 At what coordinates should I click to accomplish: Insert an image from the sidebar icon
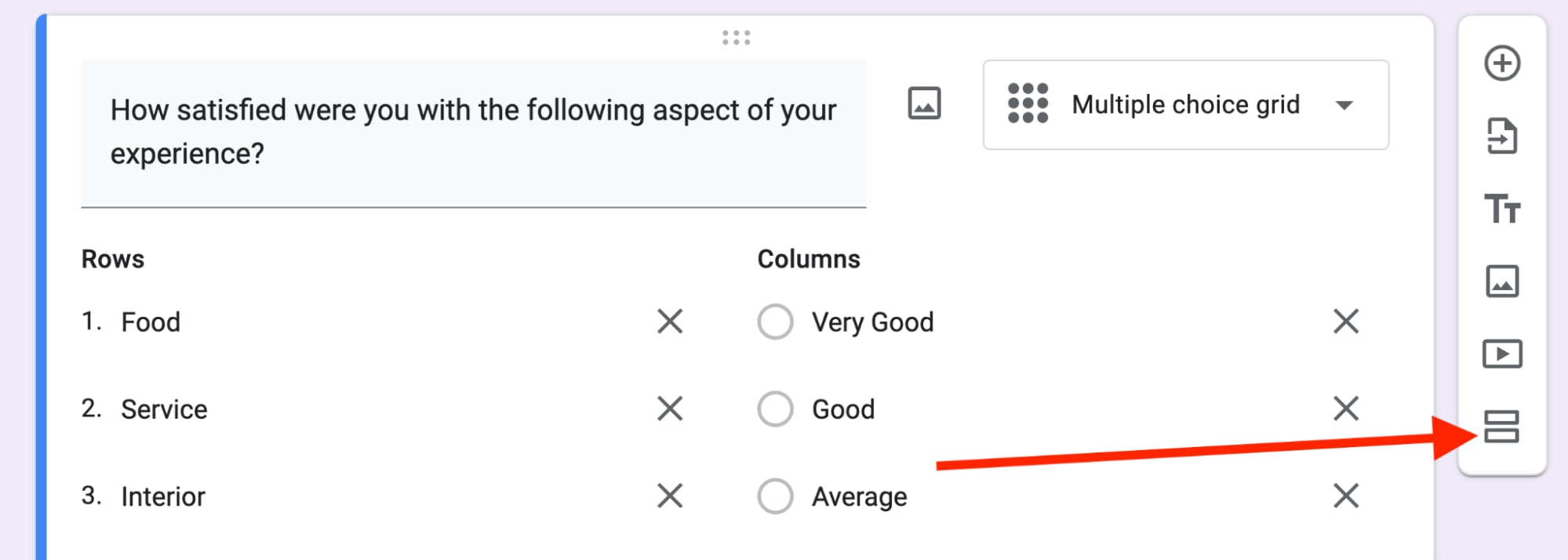(x=1502, y=281)
